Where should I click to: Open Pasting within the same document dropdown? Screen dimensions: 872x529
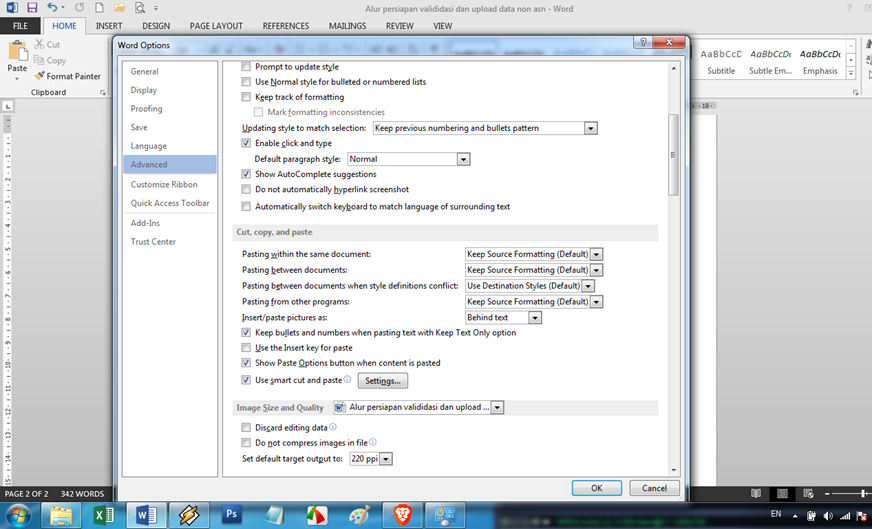pos(596,254)
